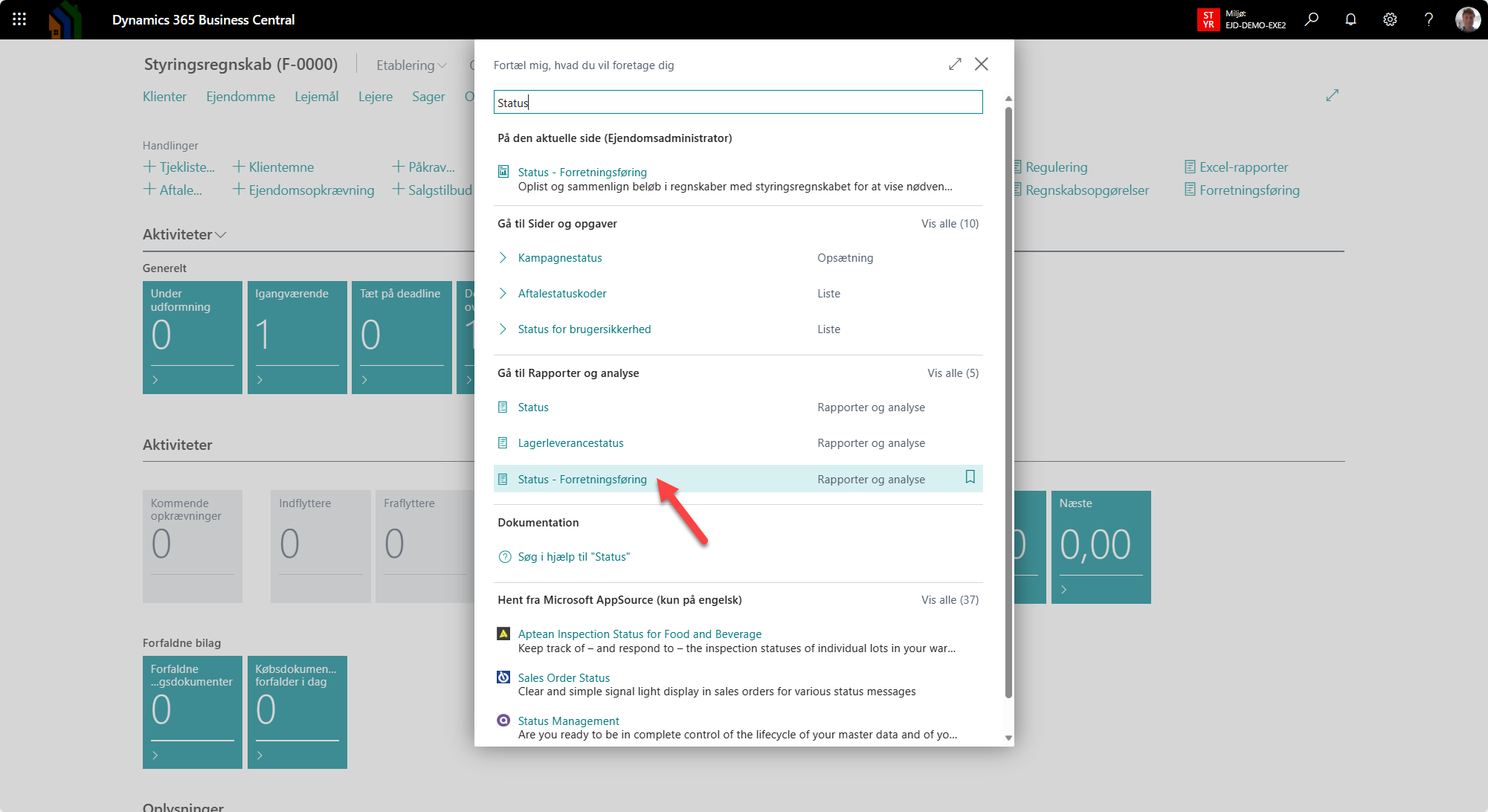Click the Status search input field
The height and width of the screenshot is (812, 1488).
coord(738,103)
